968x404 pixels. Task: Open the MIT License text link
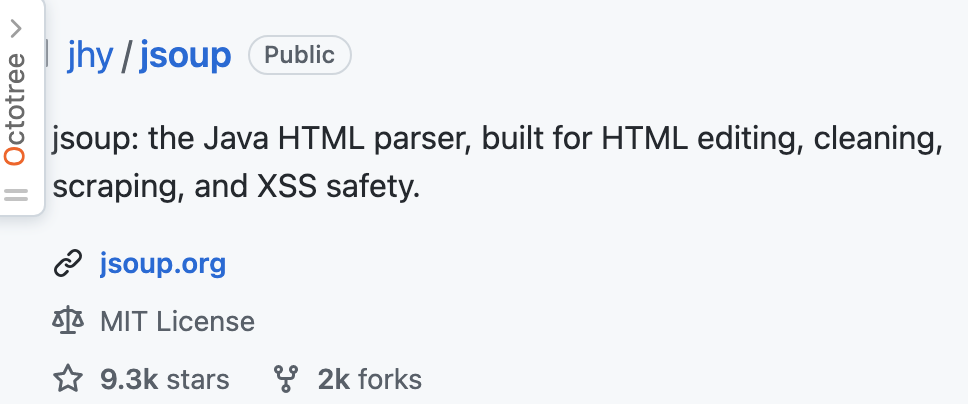click(x=177, y=322)
